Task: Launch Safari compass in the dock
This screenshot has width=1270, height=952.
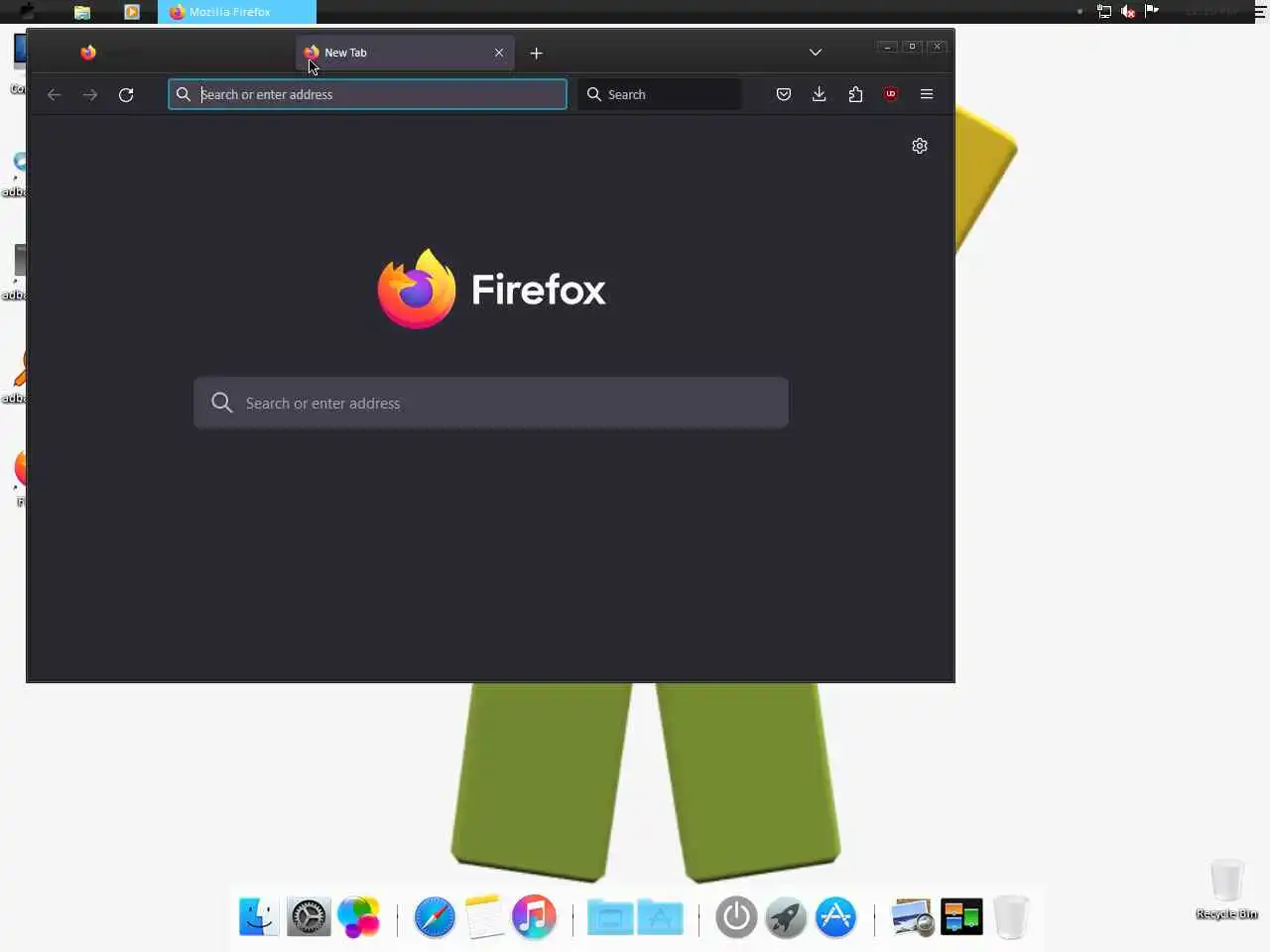Action: (435, 916)
